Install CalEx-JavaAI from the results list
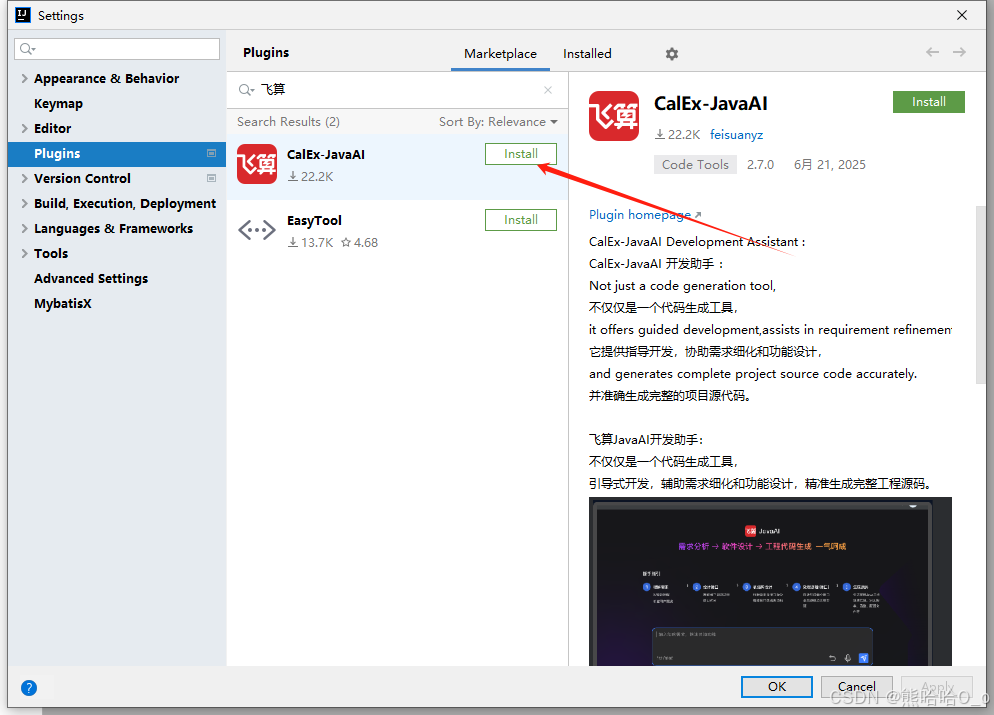This screenshot has width=994, height=715. (520, 154)
